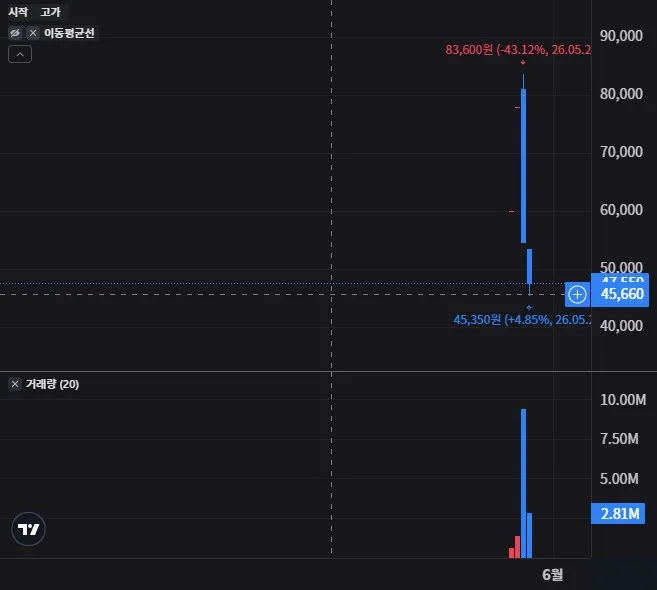This screenshot has width=657, height=590.
Task: Click the 45,660 crosshair price label
Action: (622, 294)
